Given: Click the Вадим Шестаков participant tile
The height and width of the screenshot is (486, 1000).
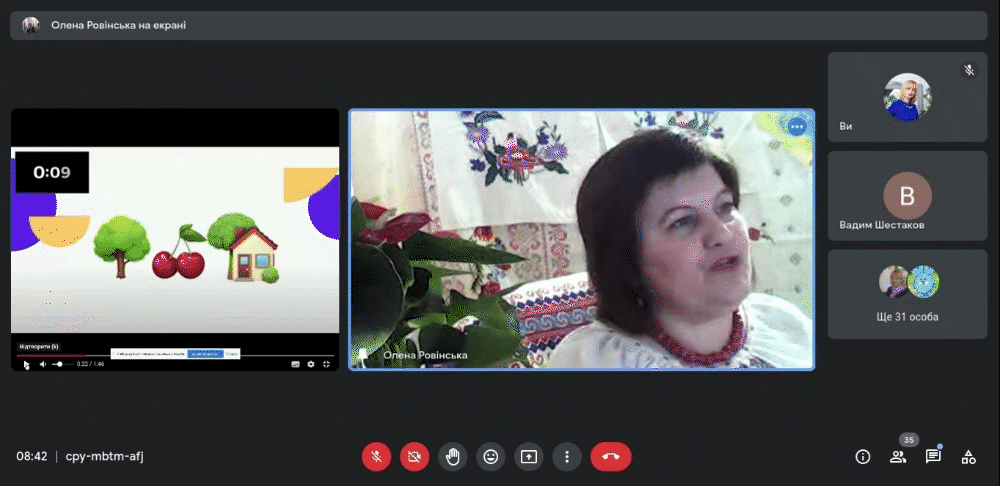Looking at the screenshot, I should [x=907, y=196].
